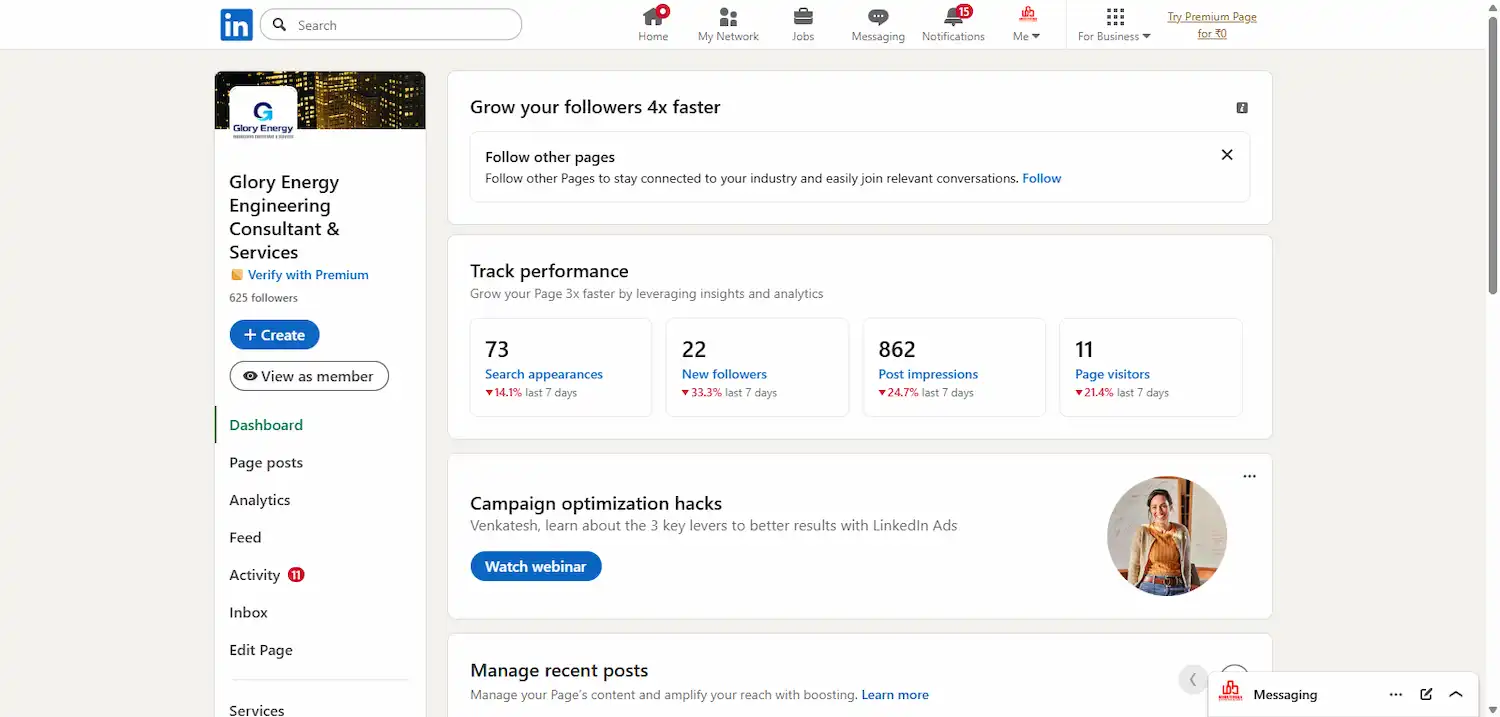This screenshot has width=1500, height=717.
Task: Click the Track performance heading
Action: tap(549, 271)
